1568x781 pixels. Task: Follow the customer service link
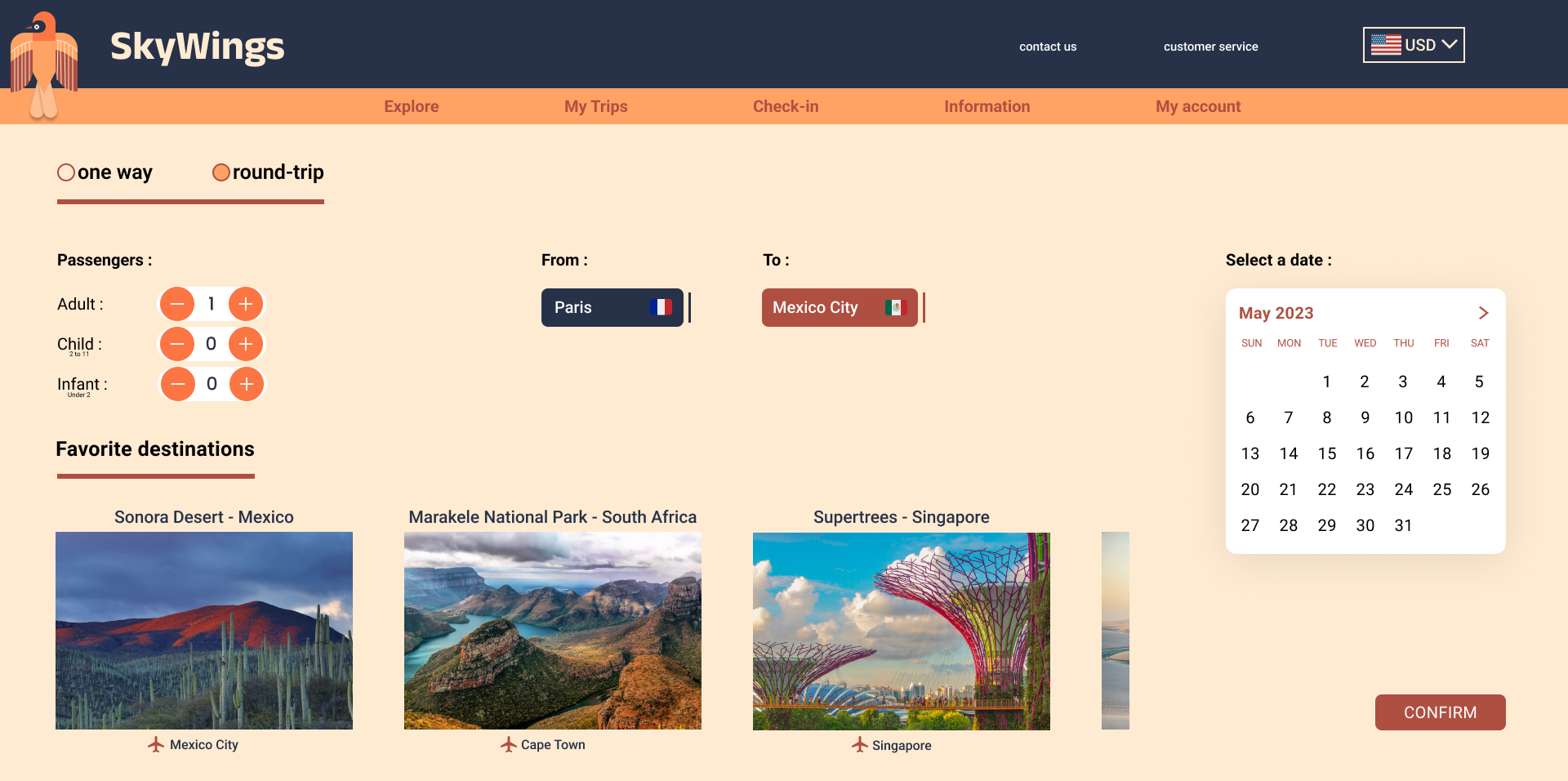coord(1210,47)
